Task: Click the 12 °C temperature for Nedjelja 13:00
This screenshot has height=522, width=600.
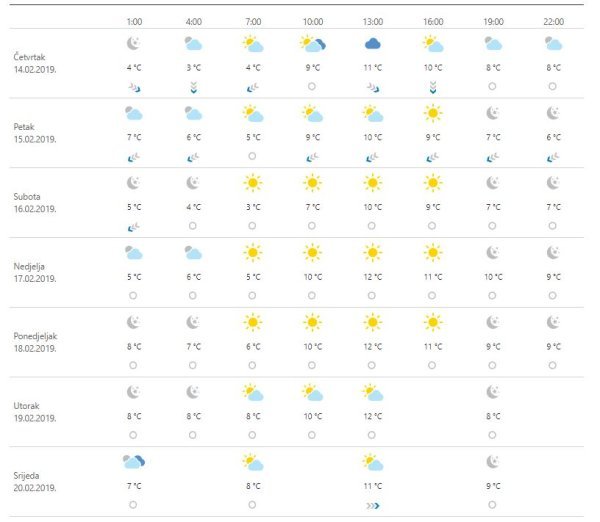Action: (372, 277)
